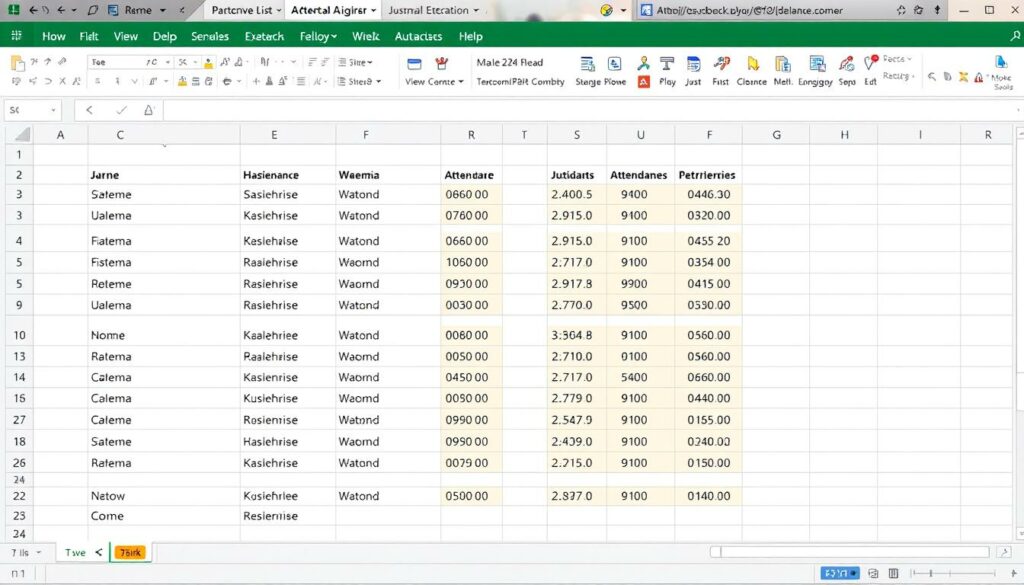Select the cell containing Nome

pos(164,335)
